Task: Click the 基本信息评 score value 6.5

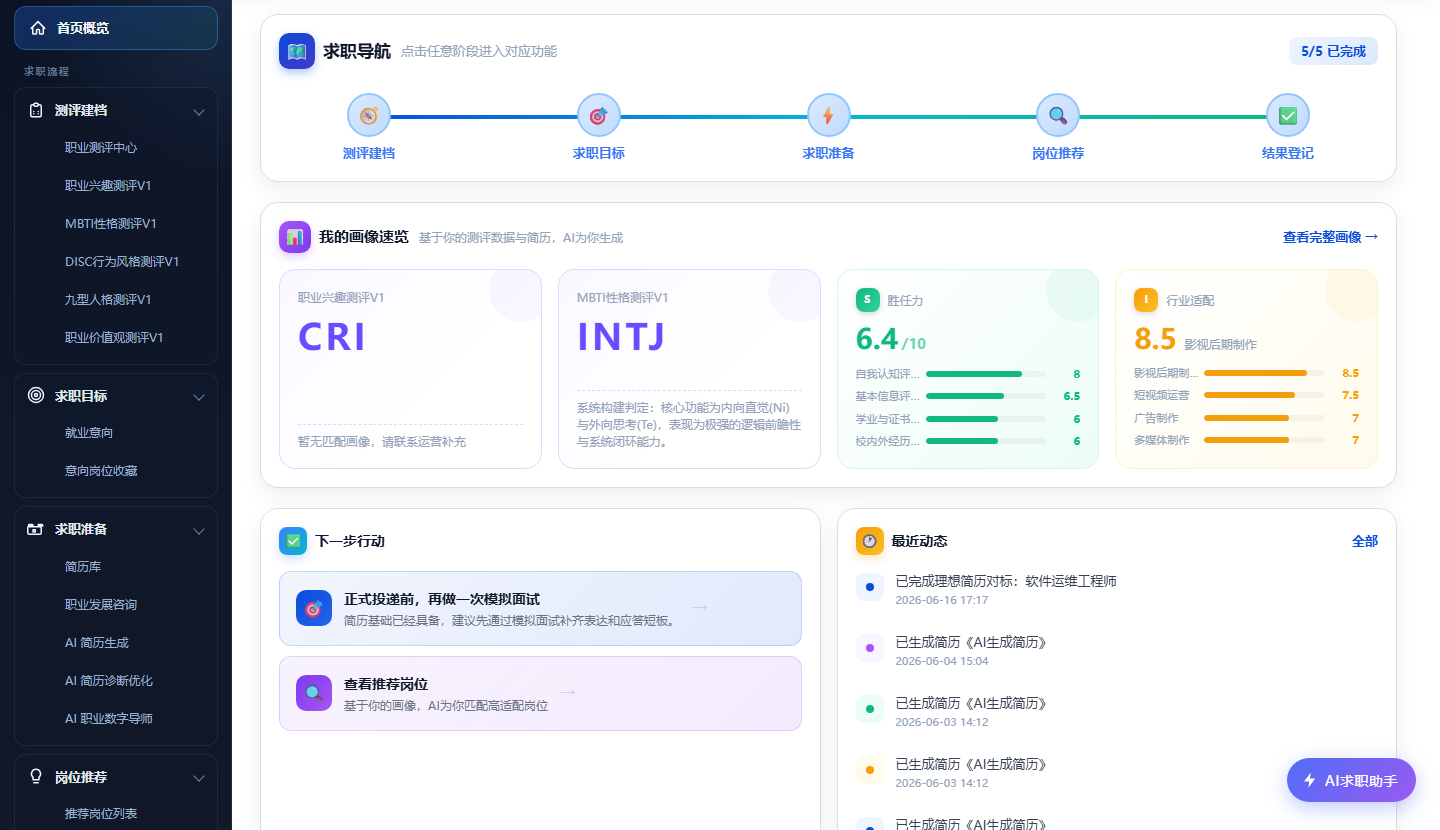Action: (x=1071, y=396)
